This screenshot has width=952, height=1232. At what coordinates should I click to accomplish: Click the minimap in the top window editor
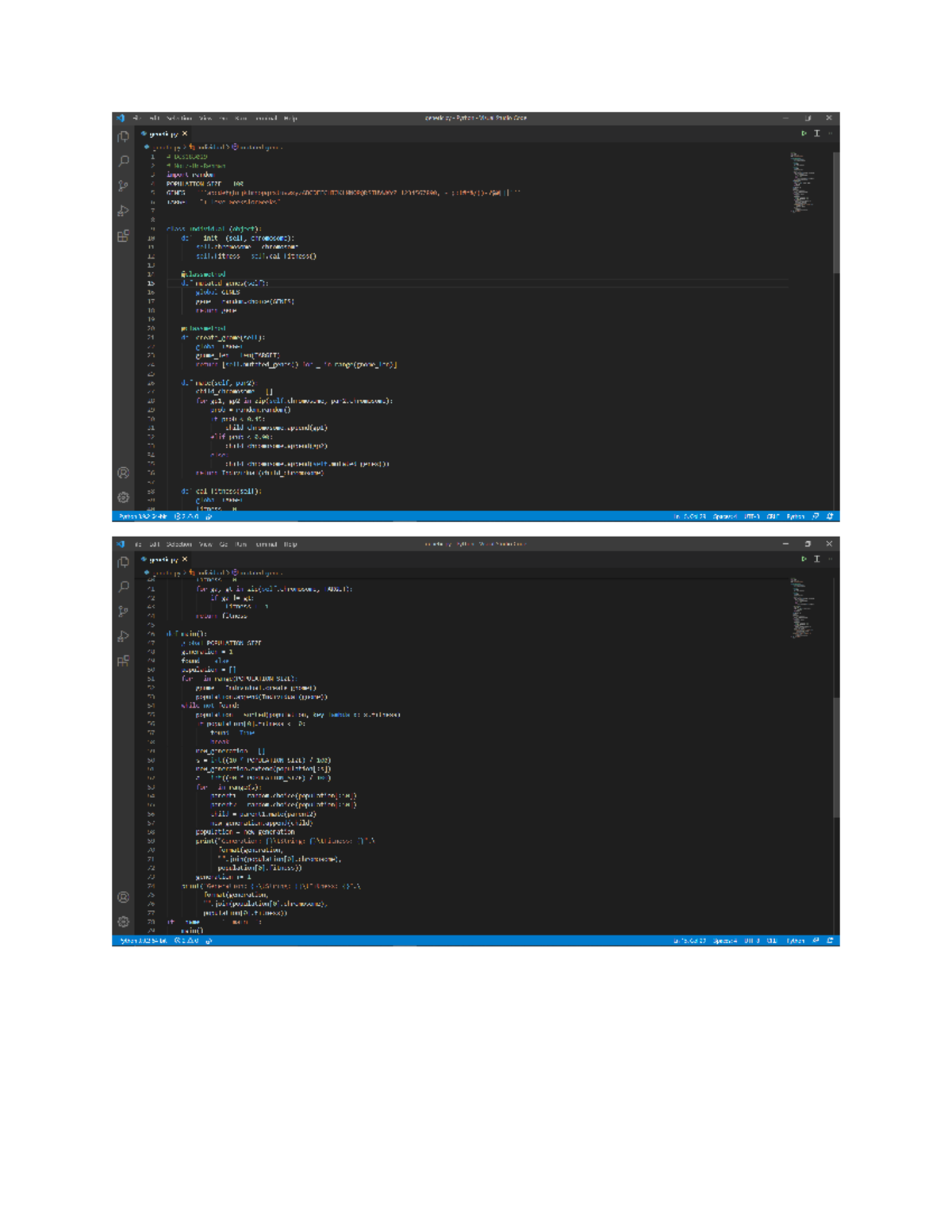point(800,182)
